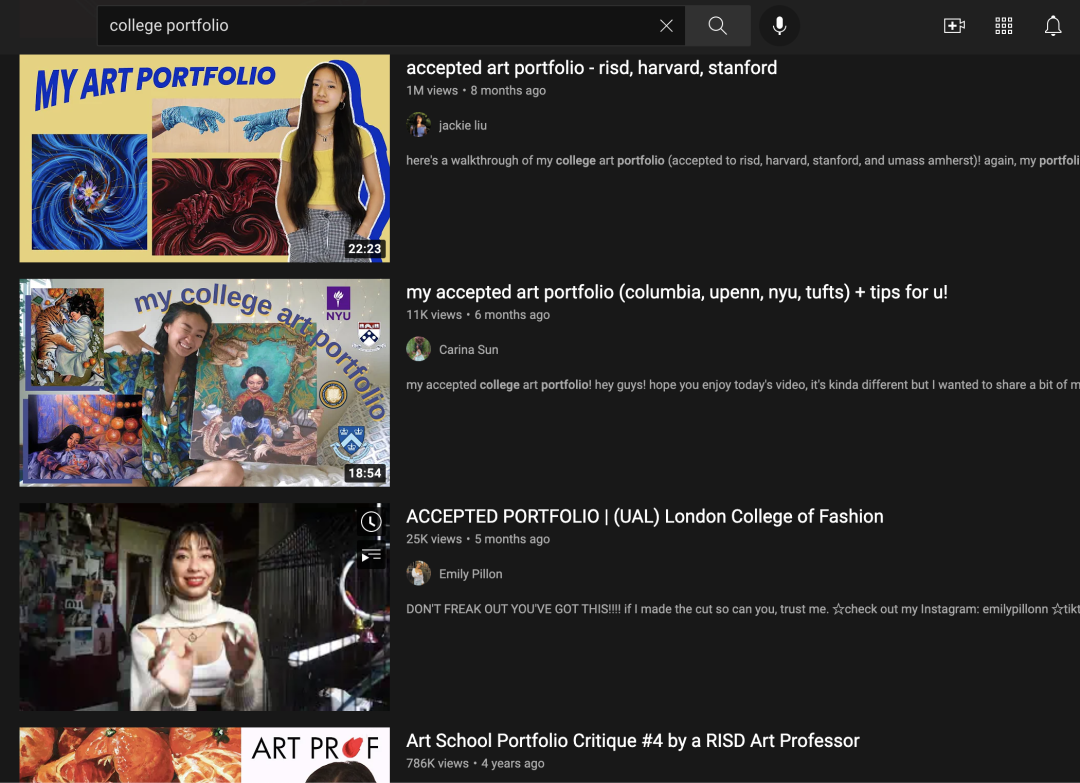Start voice search with microphone icon

point(779,26)
